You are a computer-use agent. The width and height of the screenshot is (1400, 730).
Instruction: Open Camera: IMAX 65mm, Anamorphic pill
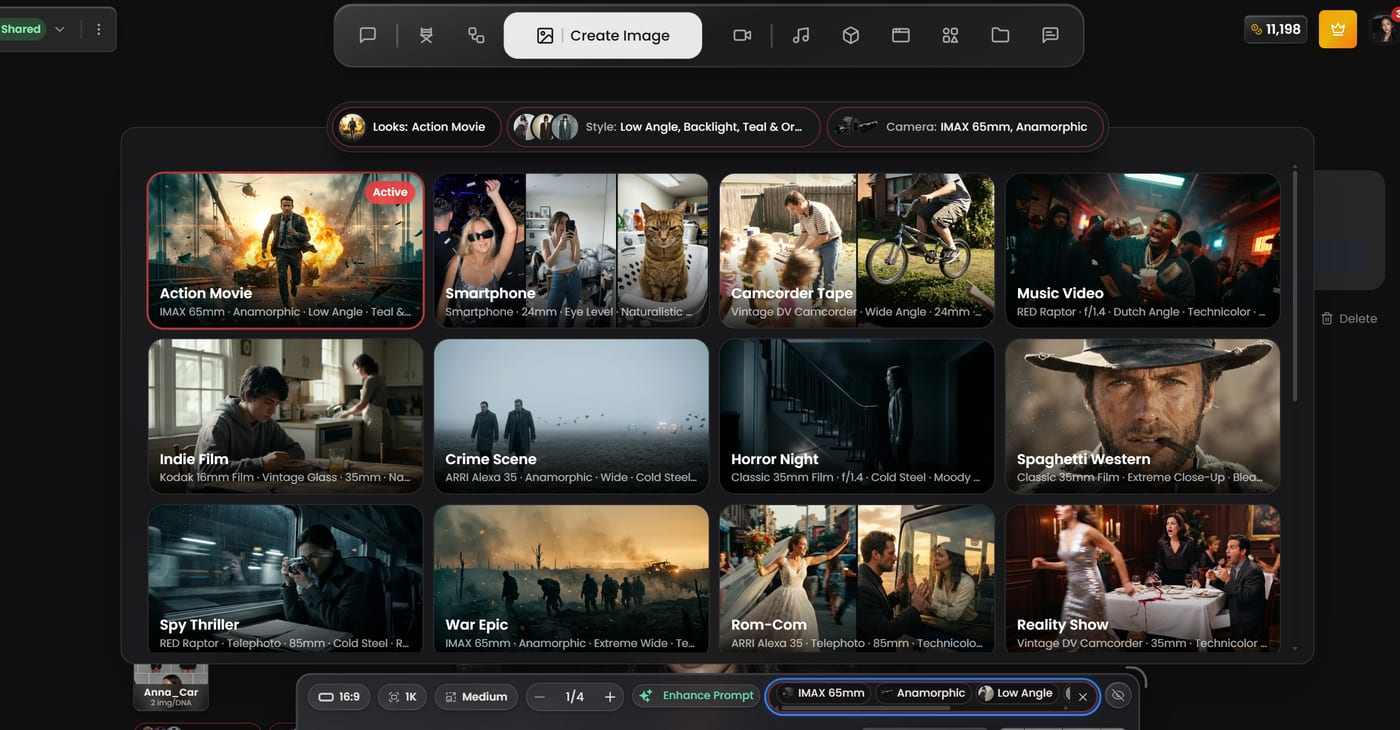[966, 127]
